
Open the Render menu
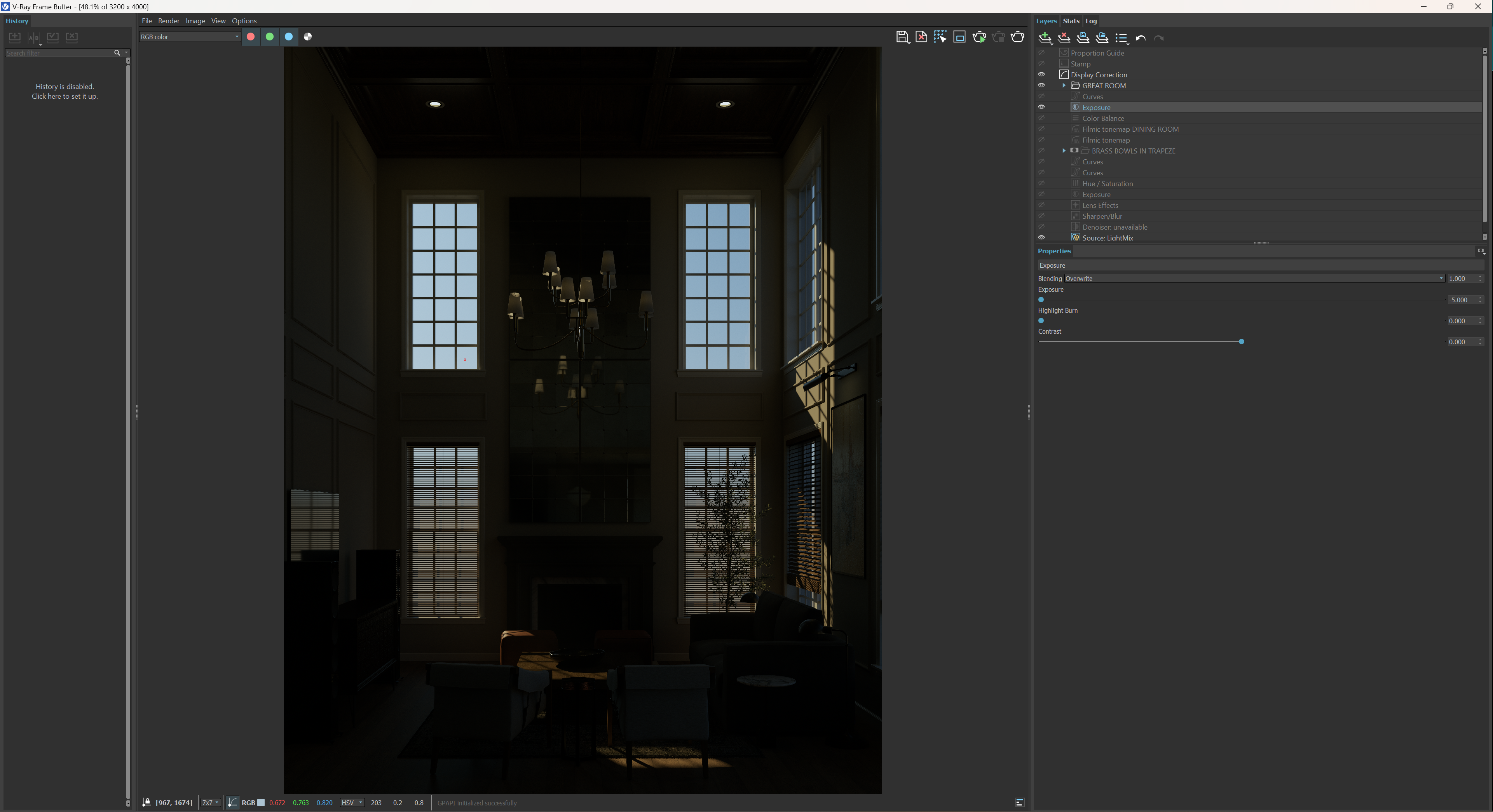[x=169, y=21]
